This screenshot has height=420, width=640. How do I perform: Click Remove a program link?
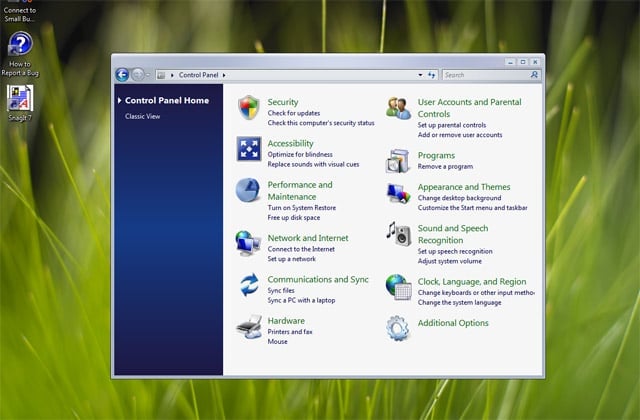pos(445,167)
